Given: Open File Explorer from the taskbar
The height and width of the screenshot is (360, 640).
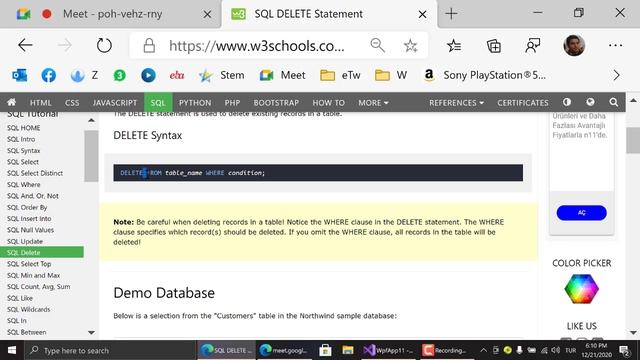Looking at the screenshot, I should pyautogui.click(x=348, y=350).
